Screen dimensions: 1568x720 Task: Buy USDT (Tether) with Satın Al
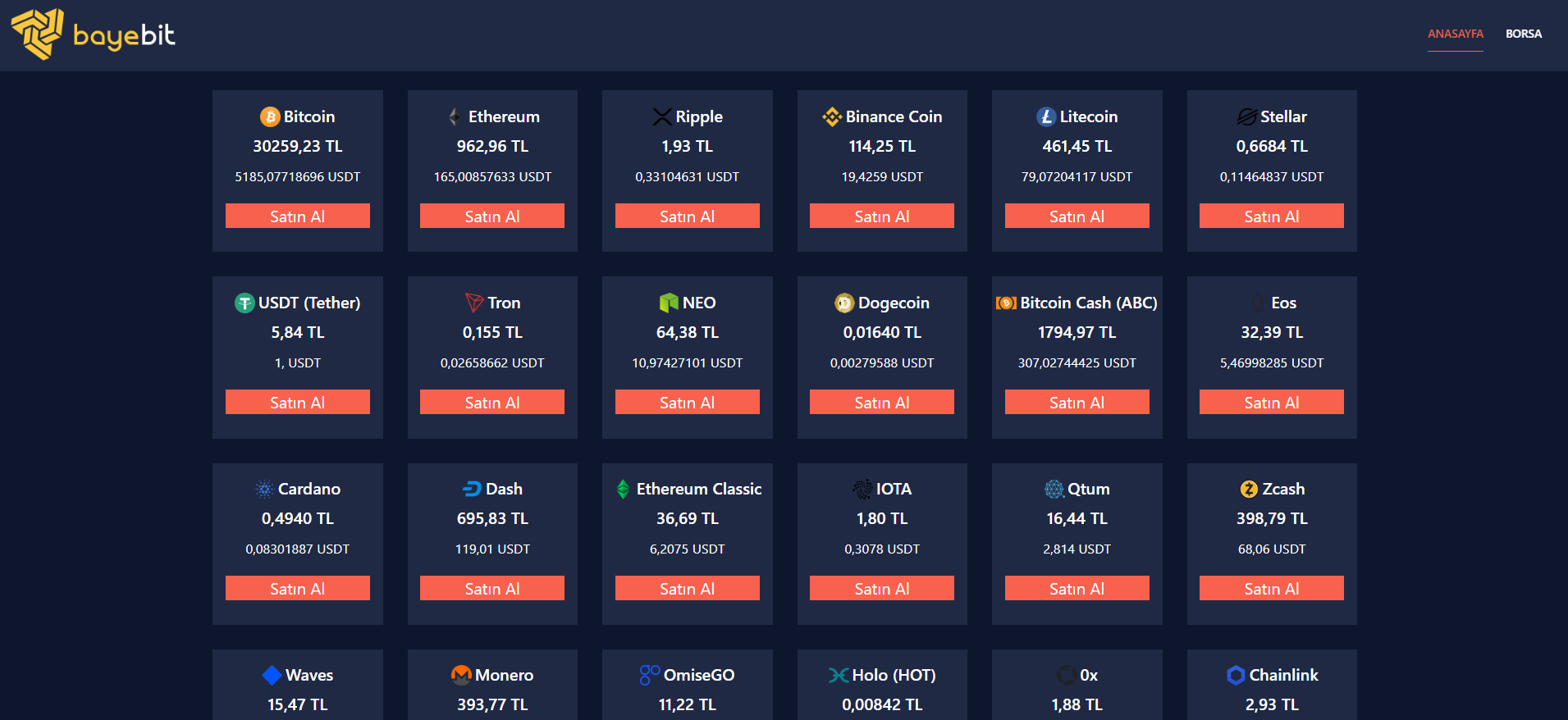point(298,402)
